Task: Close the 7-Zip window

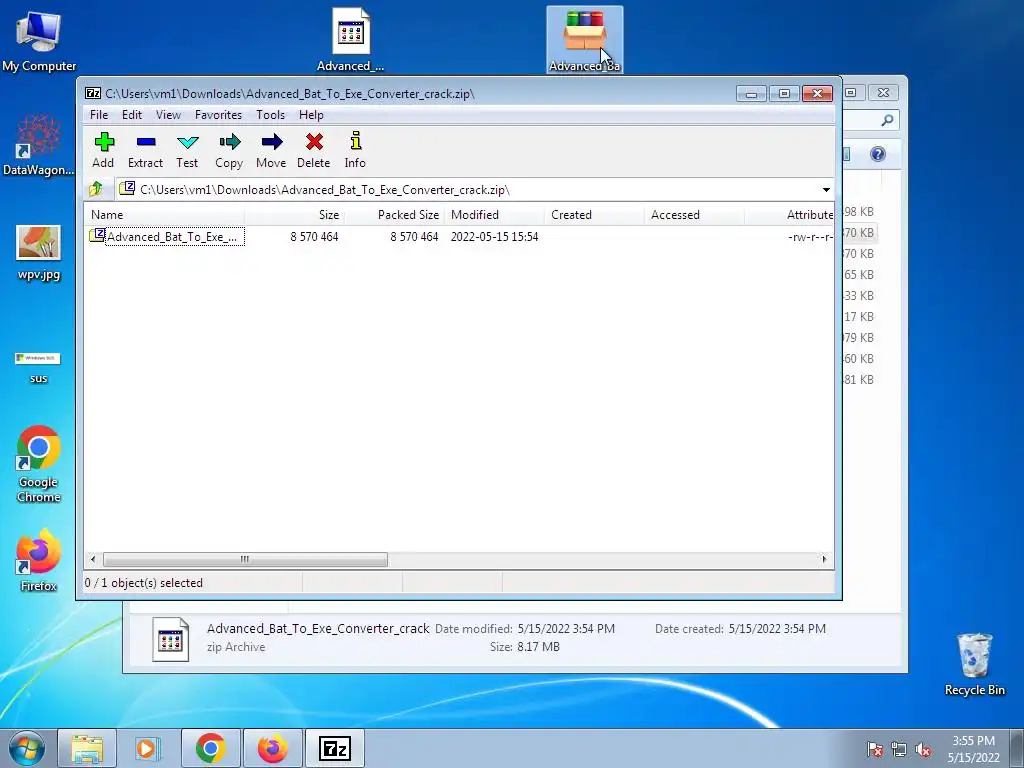Action: [817, 94]
